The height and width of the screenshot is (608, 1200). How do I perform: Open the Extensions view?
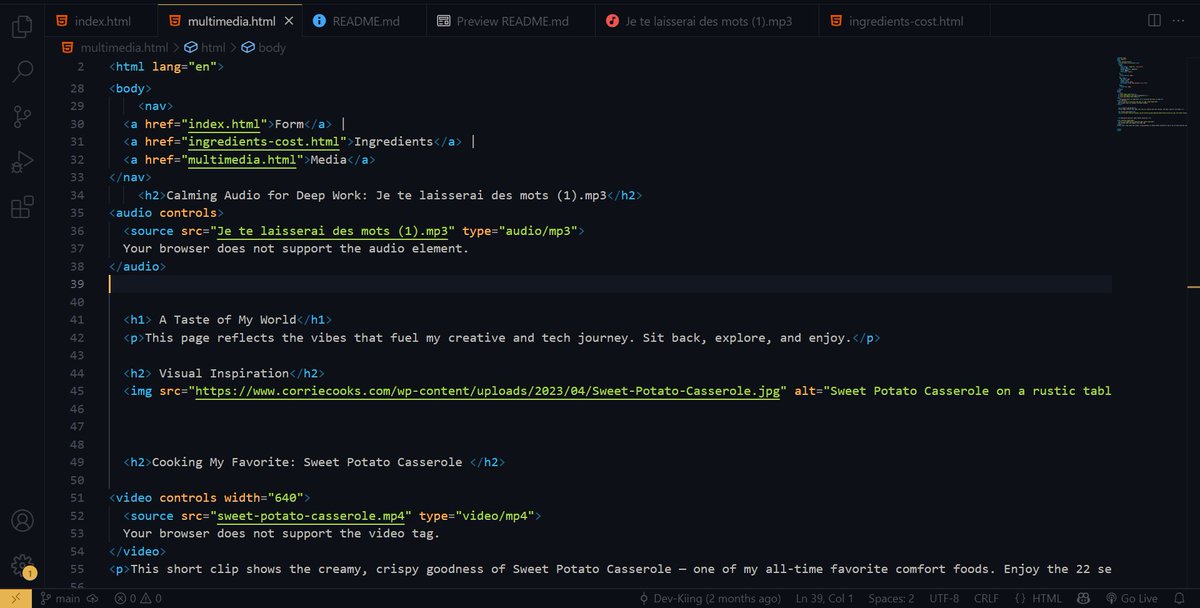pos(21,207)
